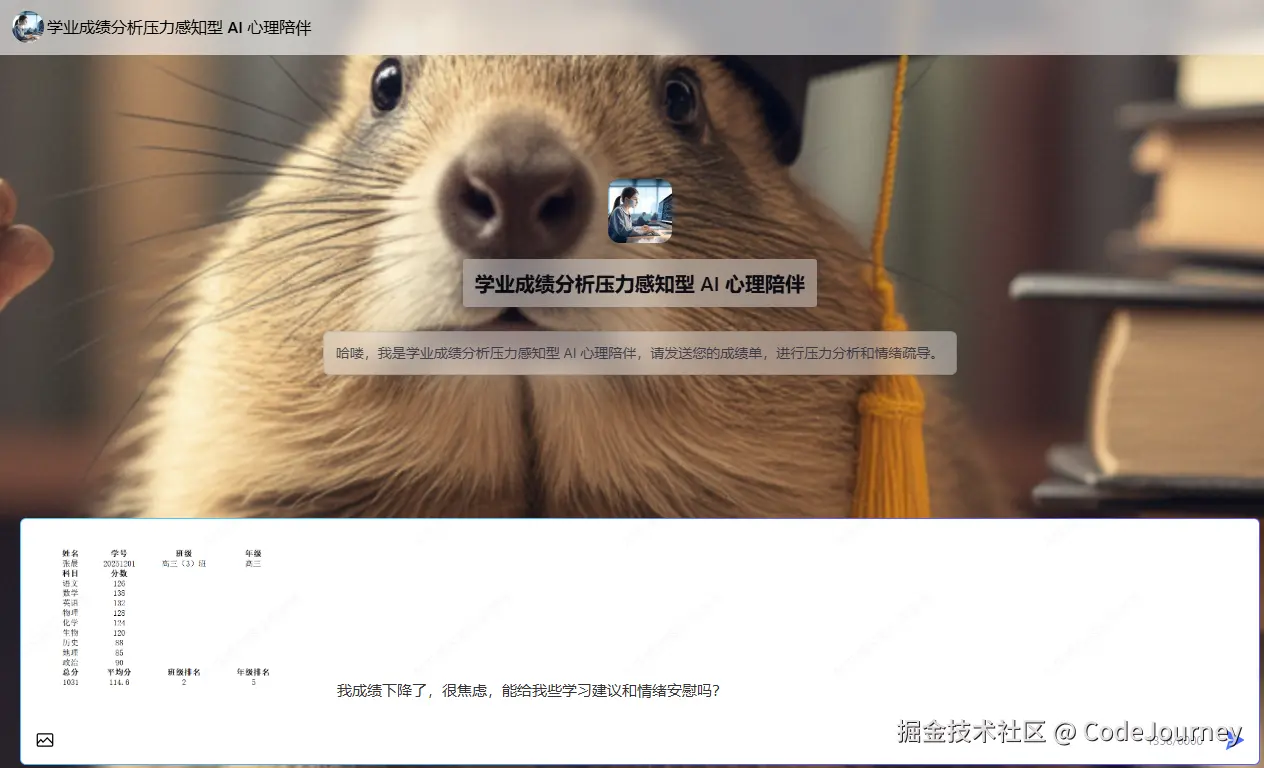Select the picture attachment icon bottom-left of chat box
The height and width of the screenshot is (768, 1264).
click(x=44, y=740)
